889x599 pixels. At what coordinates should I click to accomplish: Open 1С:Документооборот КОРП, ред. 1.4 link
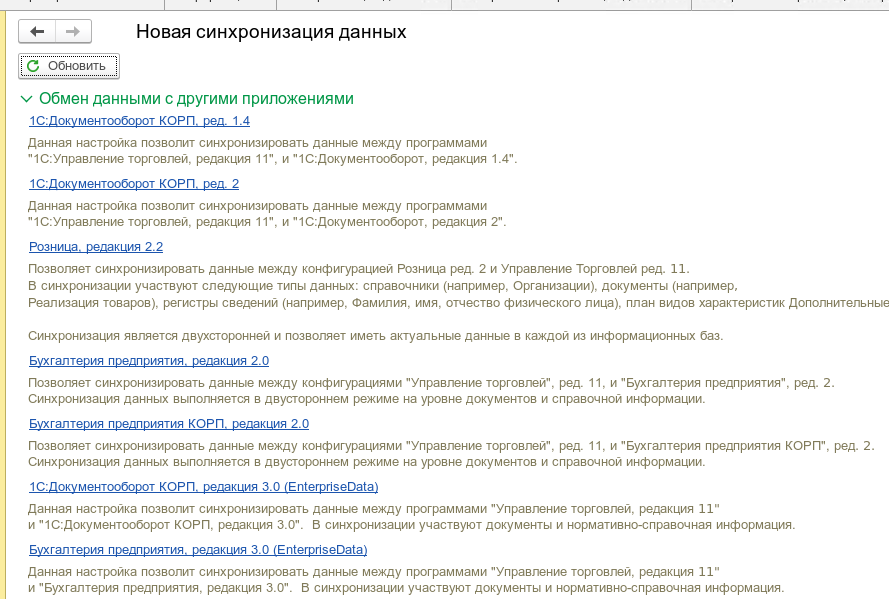pyautogui.click(x=139, y=121)
